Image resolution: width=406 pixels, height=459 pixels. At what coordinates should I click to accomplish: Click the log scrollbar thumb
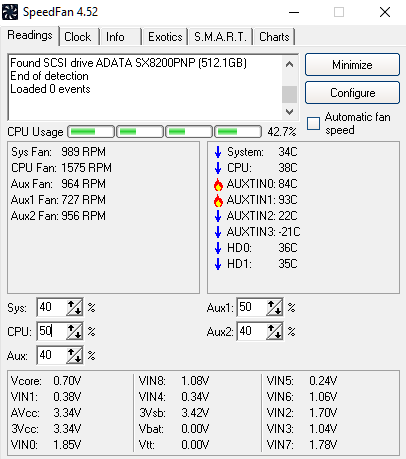coord(289,94)
